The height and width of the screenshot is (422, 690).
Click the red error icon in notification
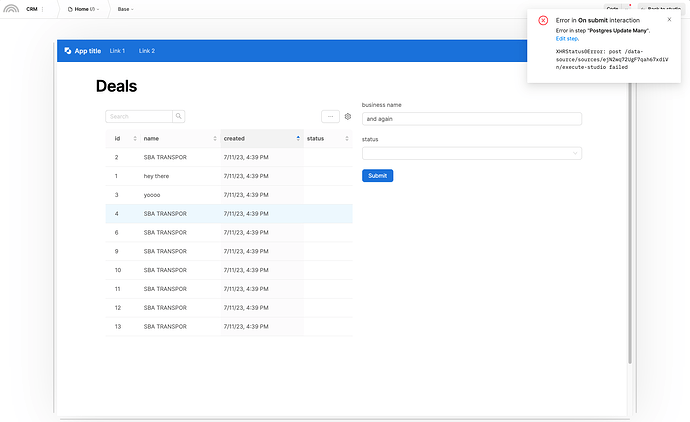coord(543,21)
